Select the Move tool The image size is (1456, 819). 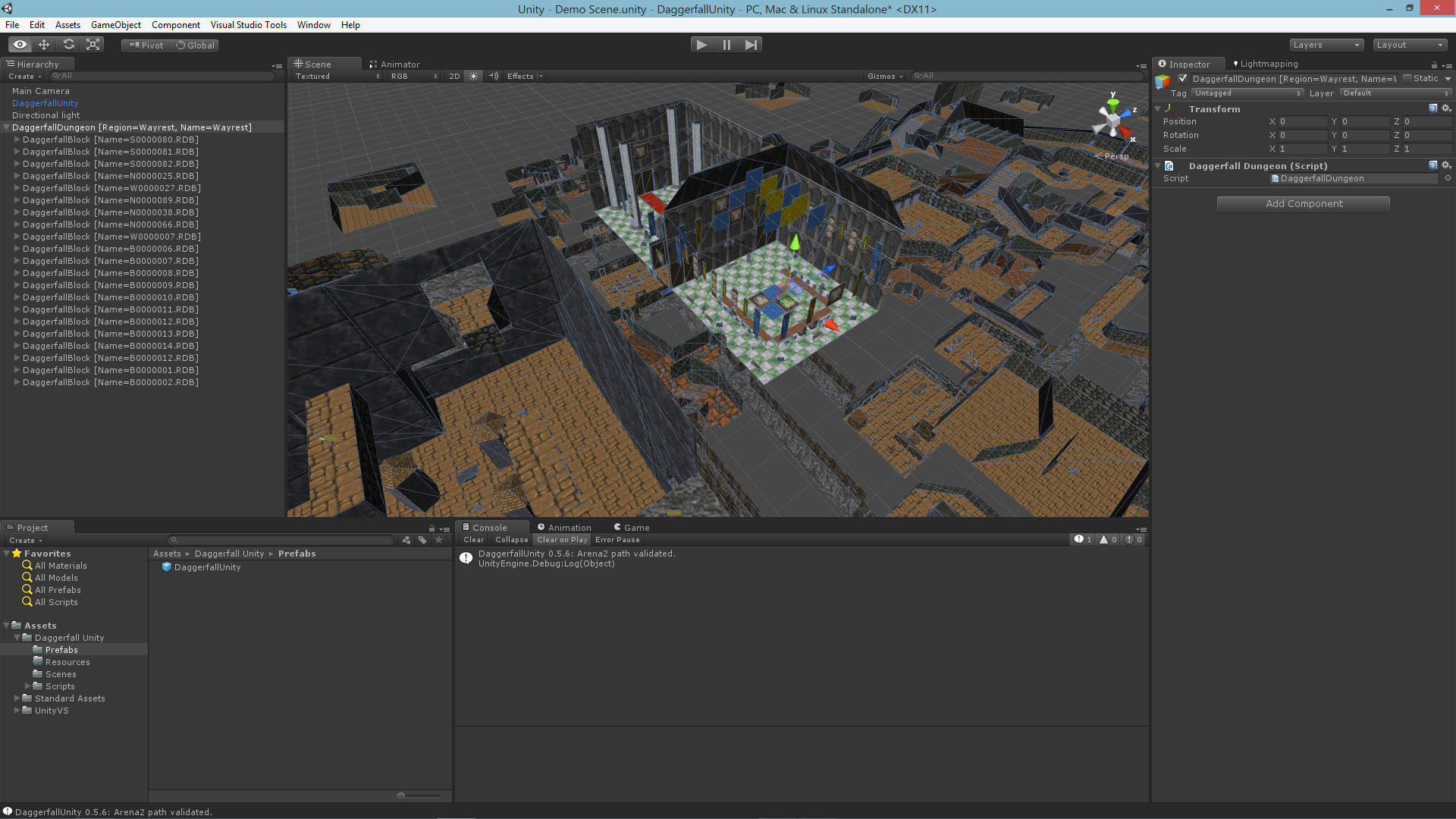tap(44, 45)
